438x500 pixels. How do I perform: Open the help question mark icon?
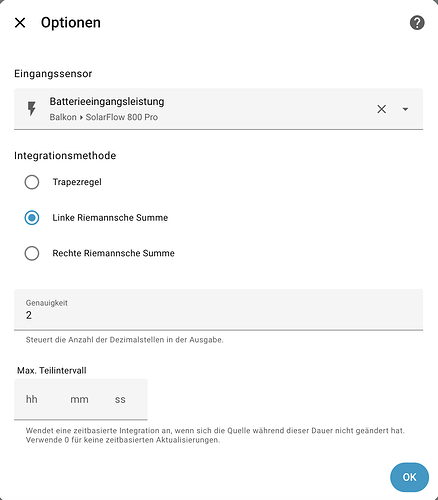click(417, 23)
